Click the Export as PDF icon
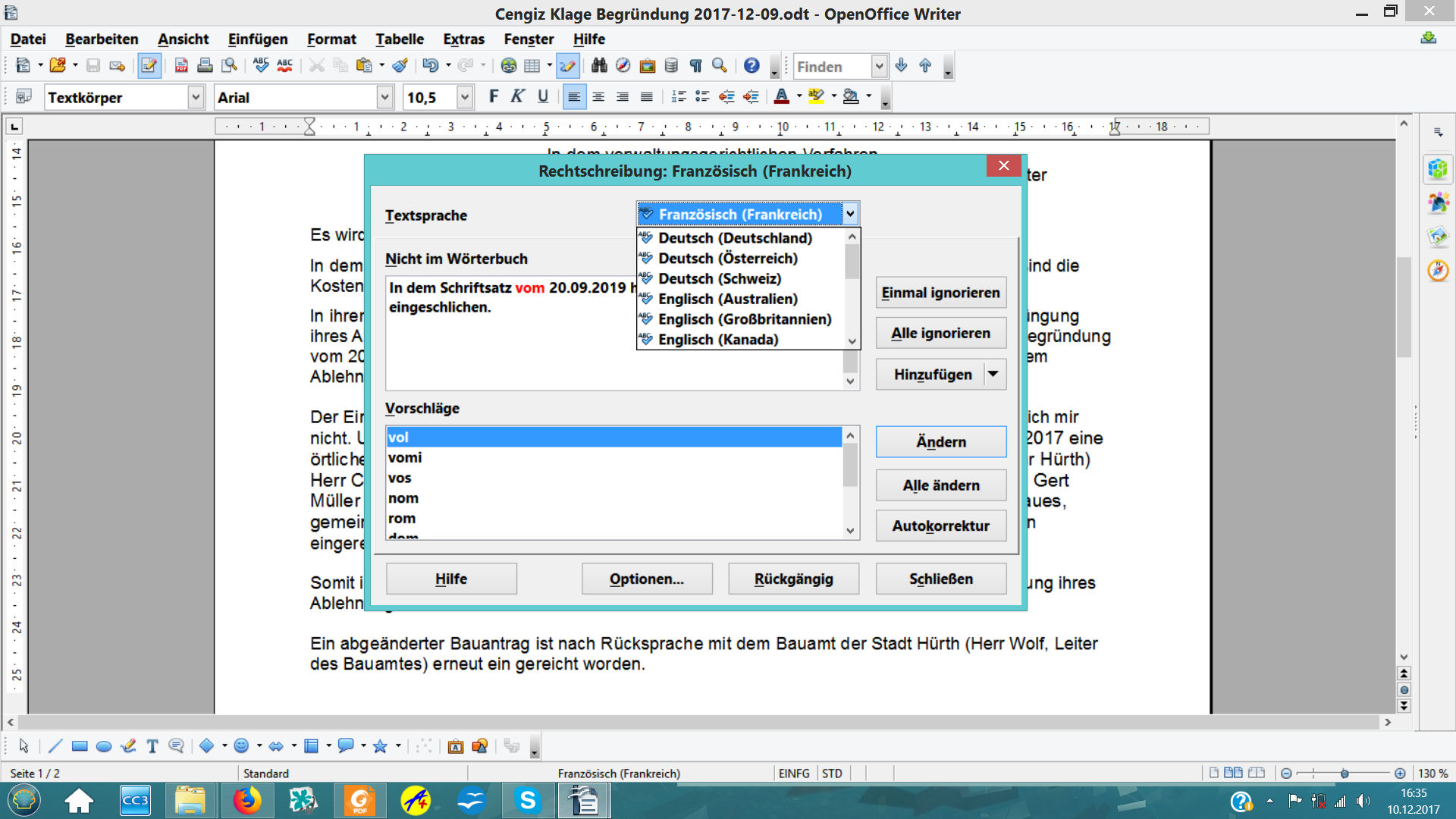Viewport: 1456px width, 819px height. pos(181,66)
